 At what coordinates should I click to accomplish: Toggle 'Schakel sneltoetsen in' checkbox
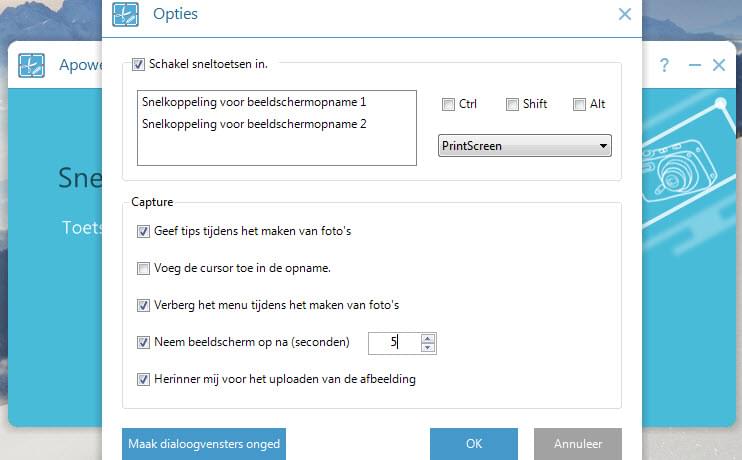coord(138,64)
